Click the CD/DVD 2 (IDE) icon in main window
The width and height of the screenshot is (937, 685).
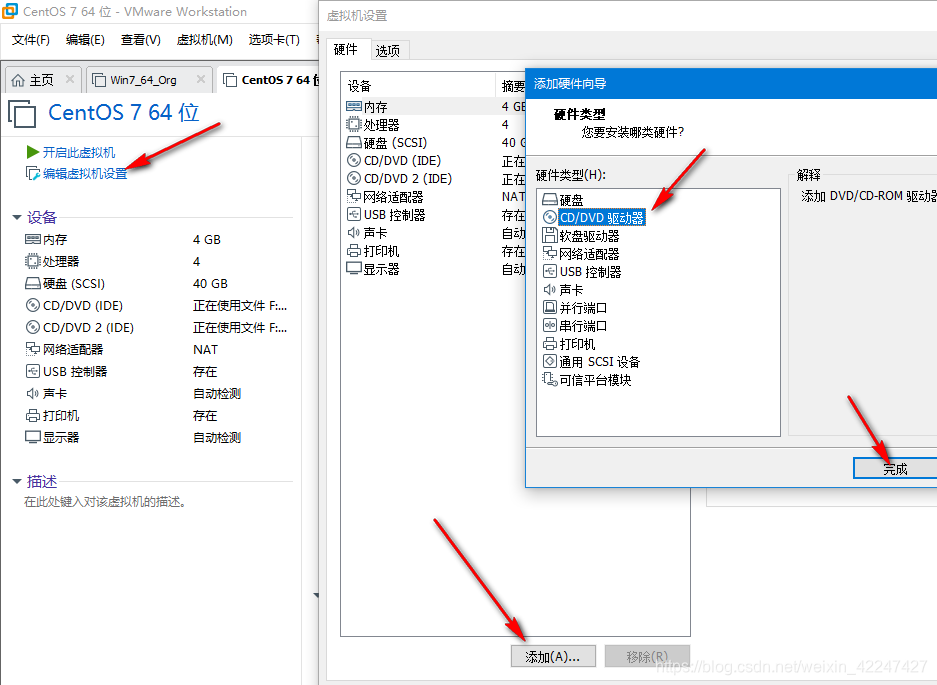pyautogui.click(x=33, y=327)
